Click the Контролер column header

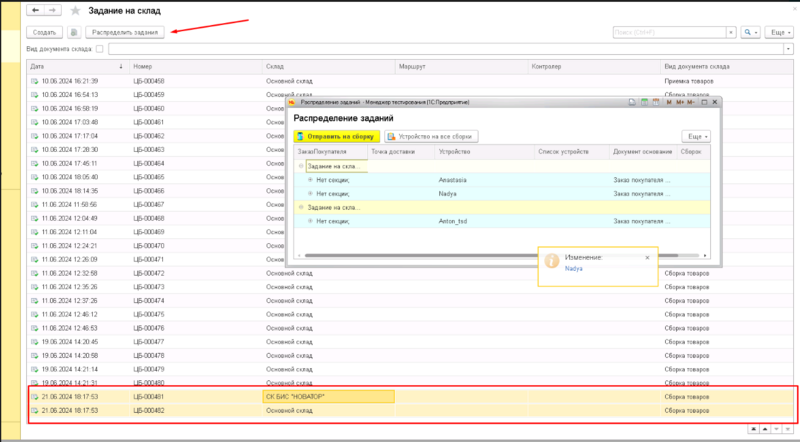(x=594, y=67)
